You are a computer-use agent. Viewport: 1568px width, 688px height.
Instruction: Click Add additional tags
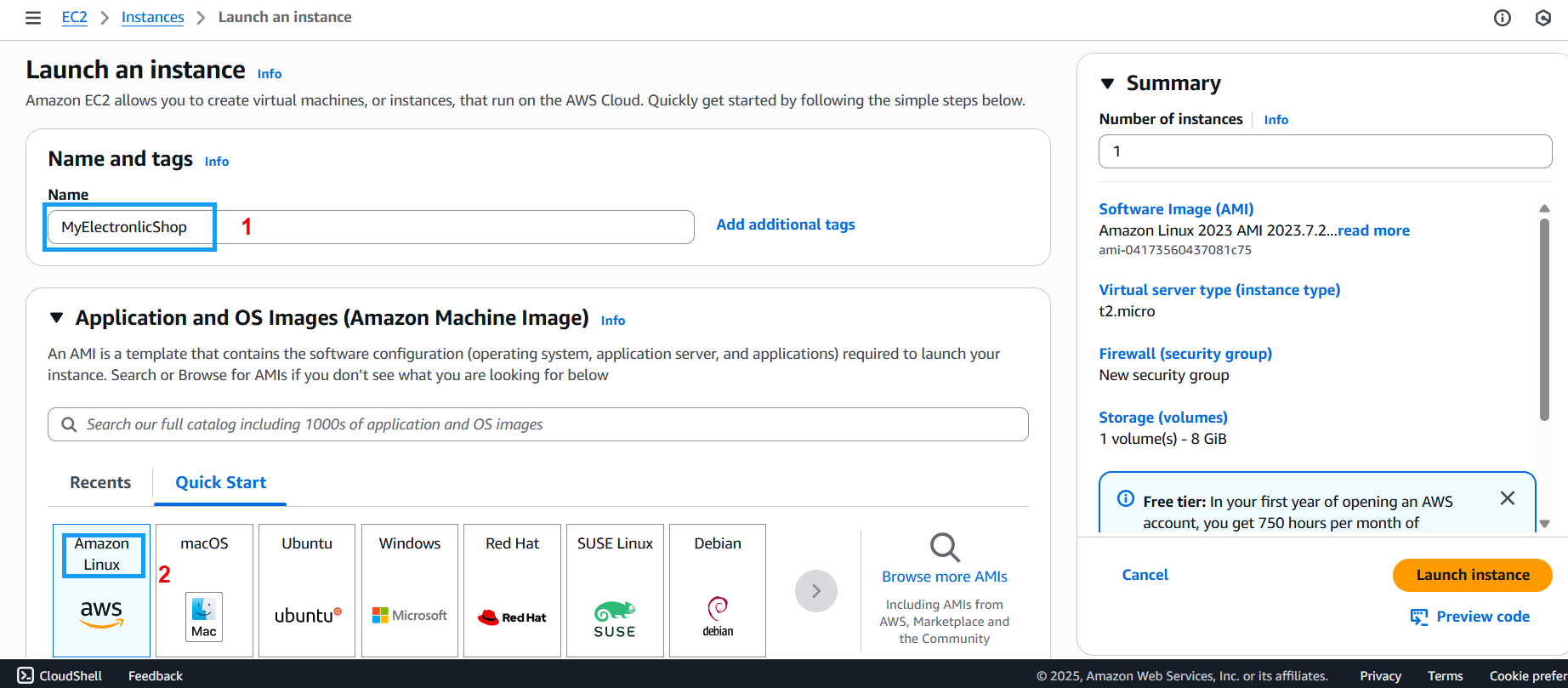tap(786, 225)
